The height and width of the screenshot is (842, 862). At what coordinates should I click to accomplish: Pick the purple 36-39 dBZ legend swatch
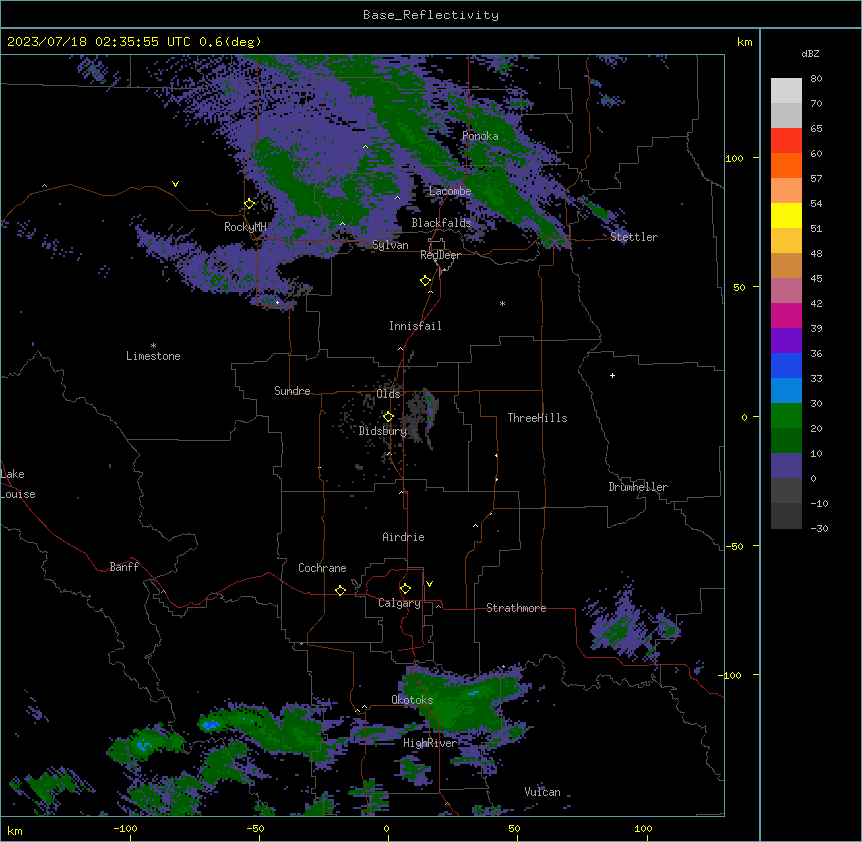click(x=786, y=341)
